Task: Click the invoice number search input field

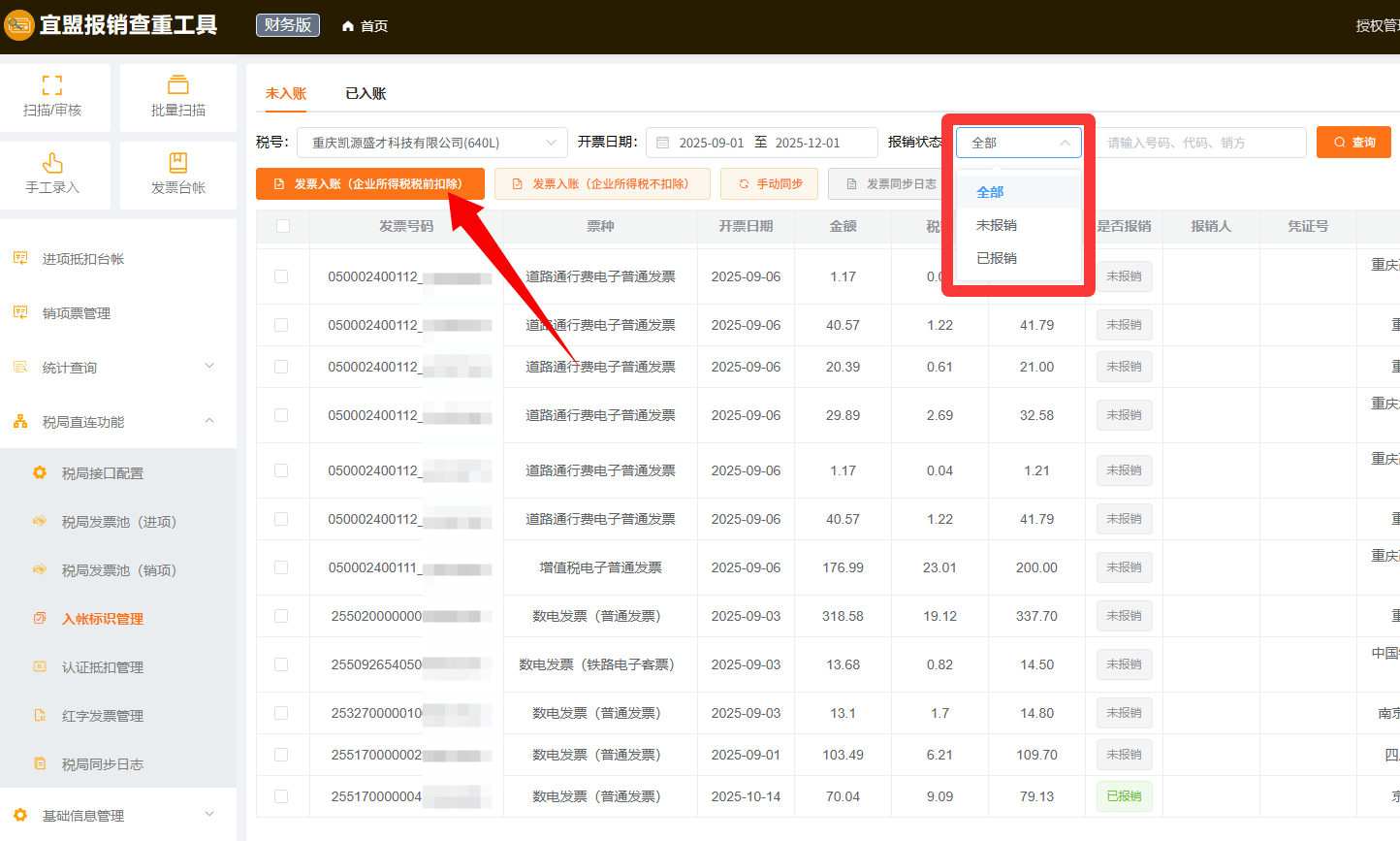Action: pos(1202,143)
